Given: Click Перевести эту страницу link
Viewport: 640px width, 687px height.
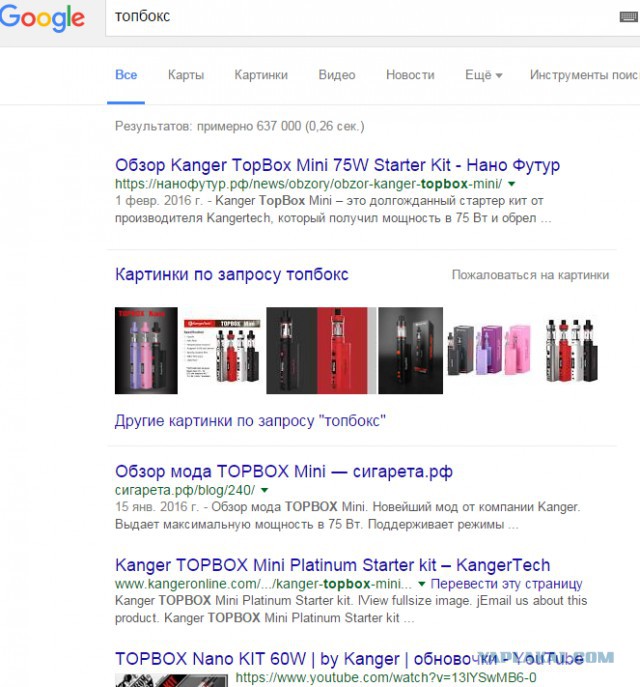Looking at the screenshot, I should coord(506,584).
